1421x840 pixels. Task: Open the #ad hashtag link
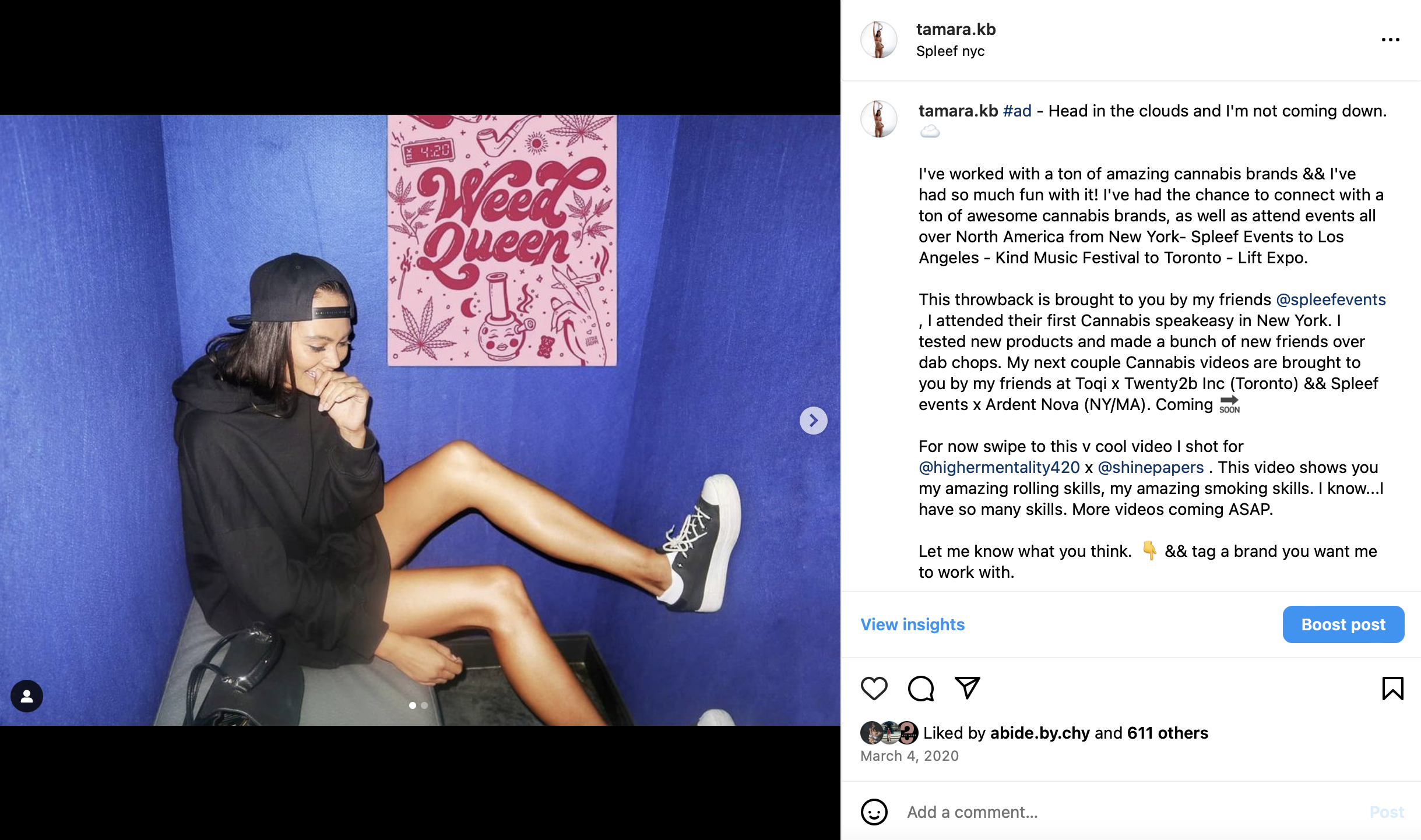(x=1017, y=111)
